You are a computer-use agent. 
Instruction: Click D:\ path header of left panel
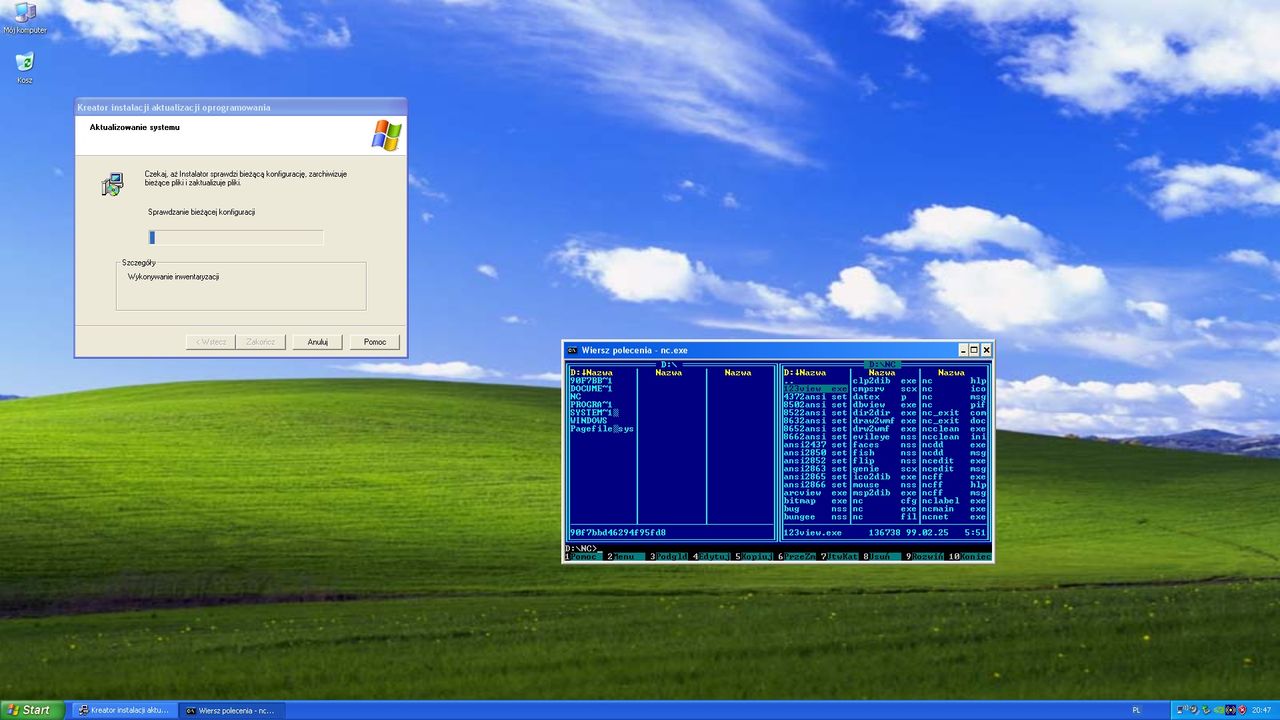coord(669,364)
